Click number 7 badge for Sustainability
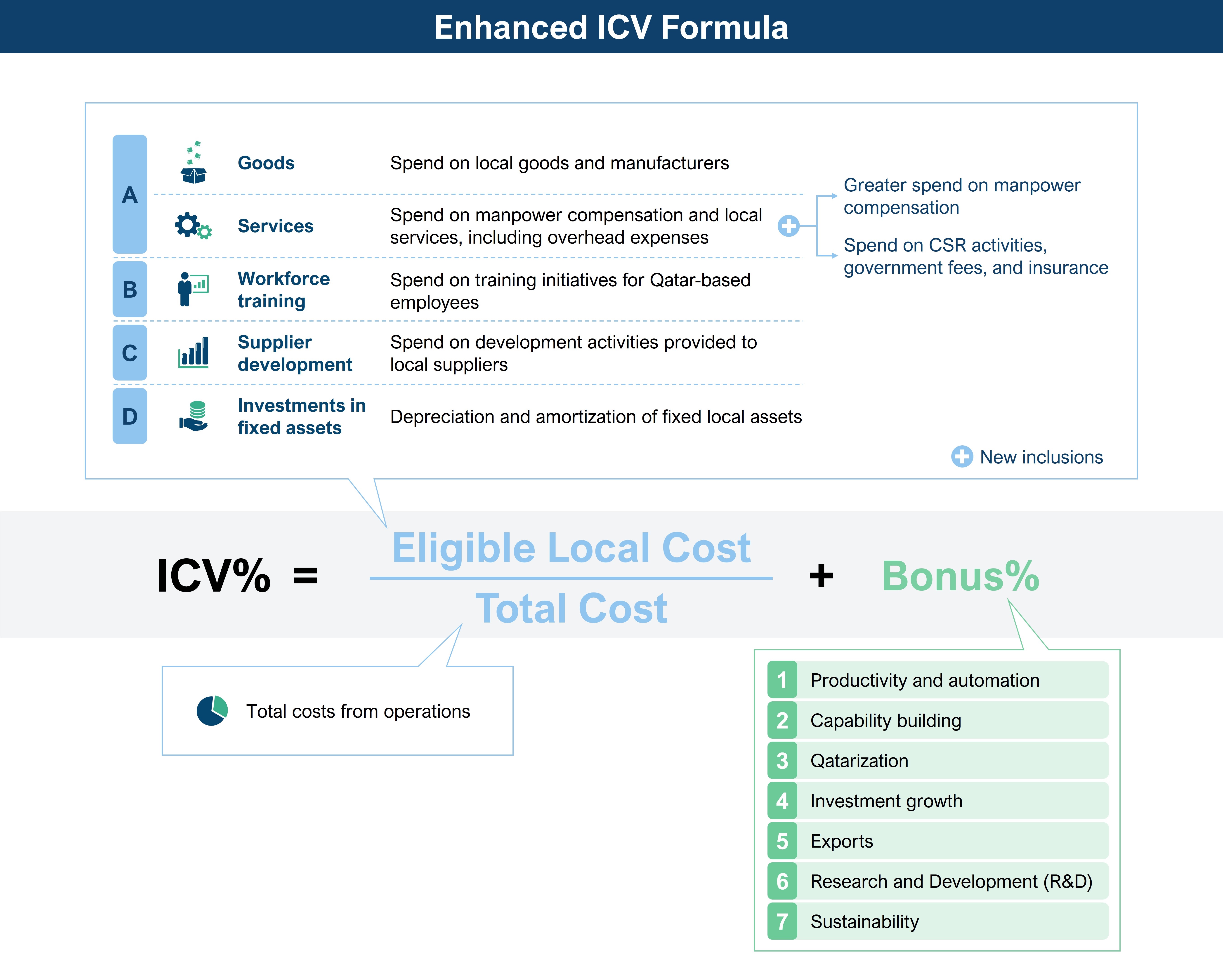 pos(782,921)
